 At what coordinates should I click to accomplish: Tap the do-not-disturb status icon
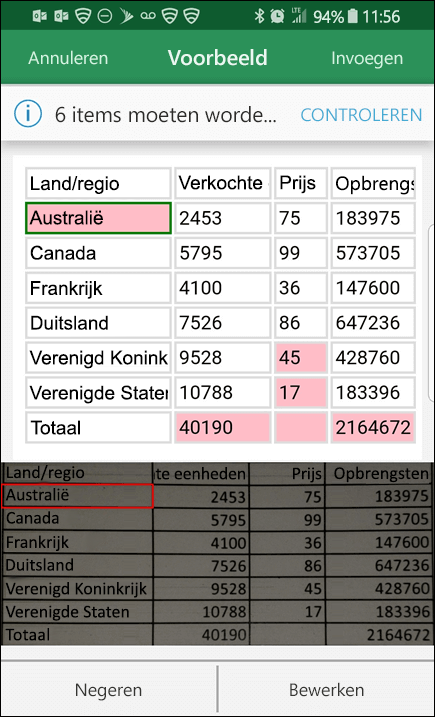click(x=105, y=17)
